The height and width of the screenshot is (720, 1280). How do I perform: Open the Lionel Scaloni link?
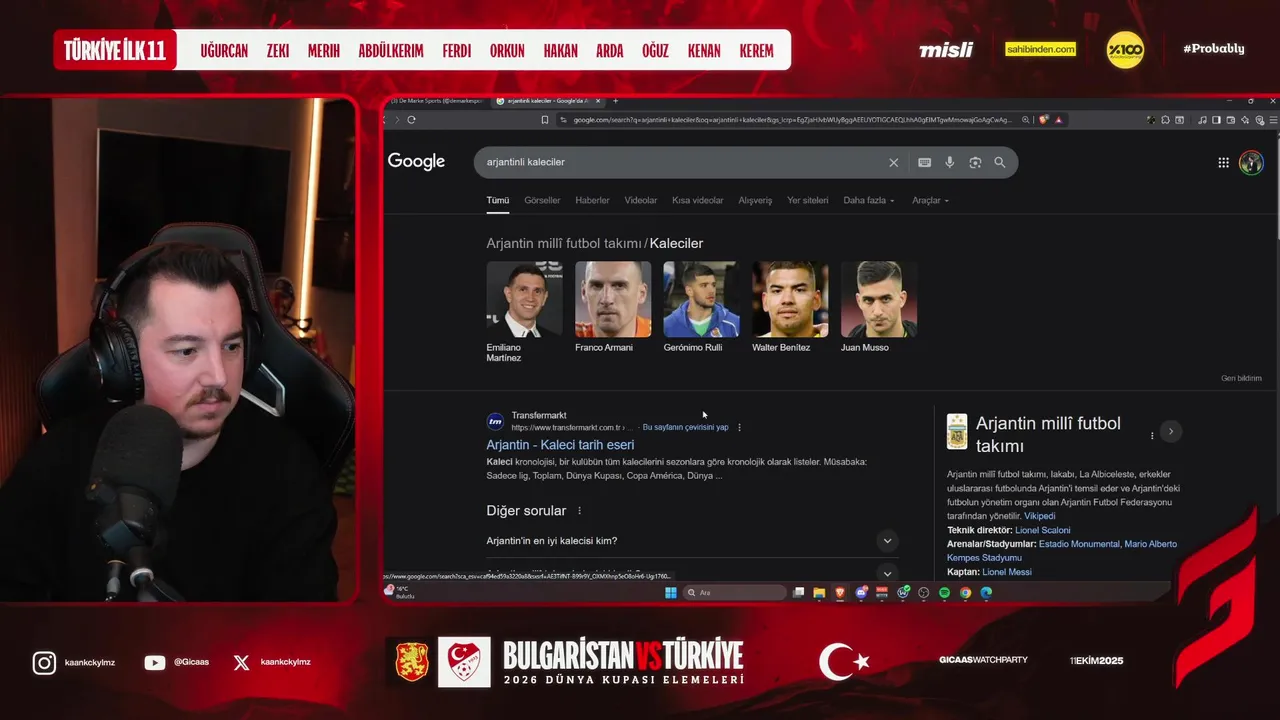(1043, 530)
